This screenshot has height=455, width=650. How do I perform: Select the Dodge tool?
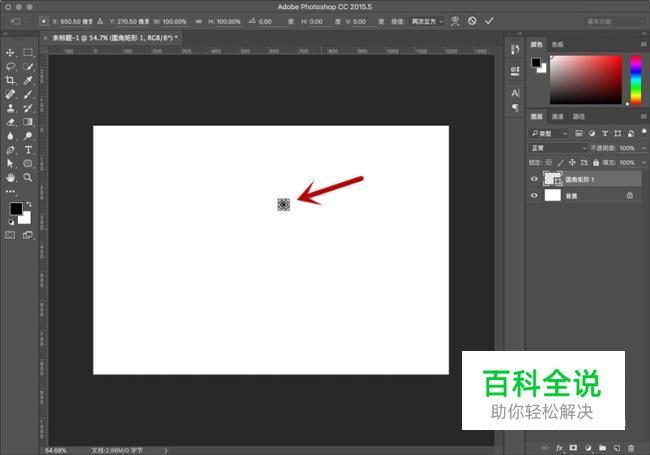pos(28,136)
